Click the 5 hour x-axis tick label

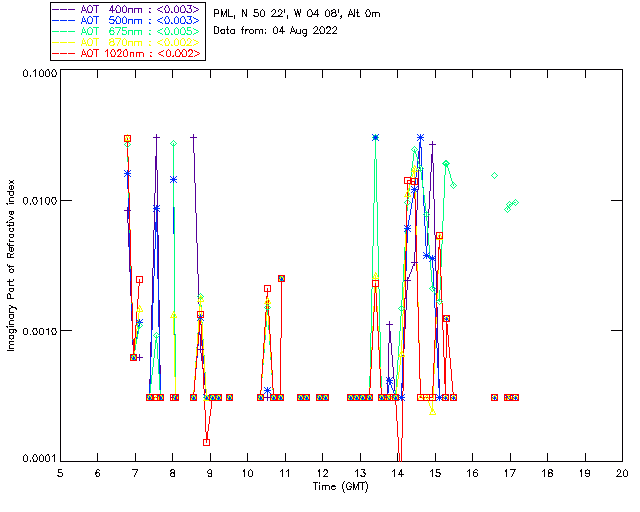60,473
